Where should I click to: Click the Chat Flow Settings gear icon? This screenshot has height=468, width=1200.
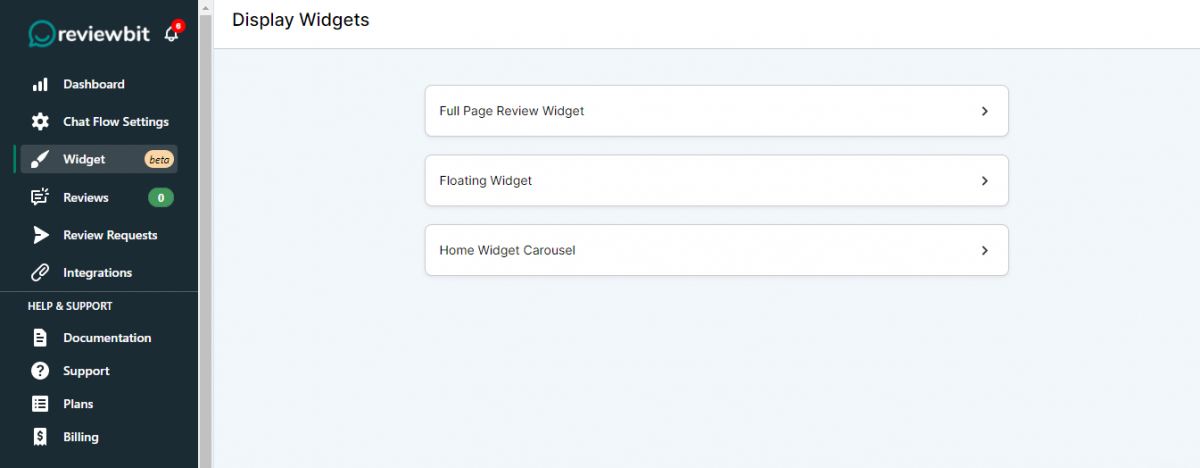click(x=40, y=122)
